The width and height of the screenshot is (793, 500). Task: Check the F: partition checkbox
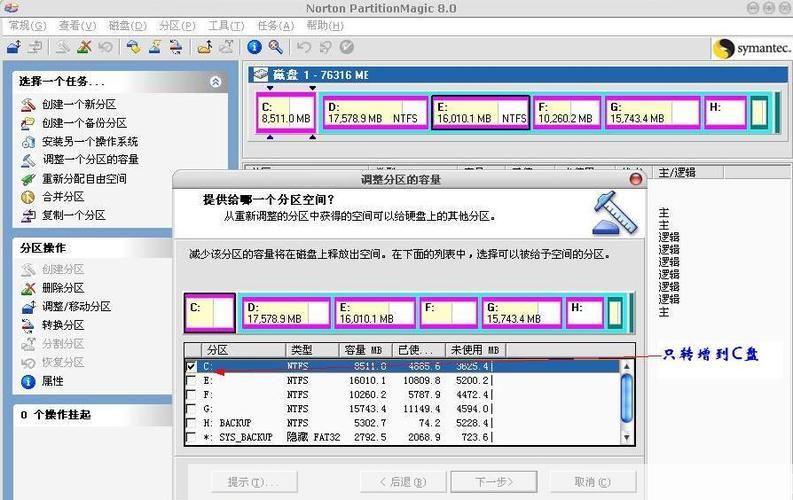pyautogui.click(x=191, y=394)
